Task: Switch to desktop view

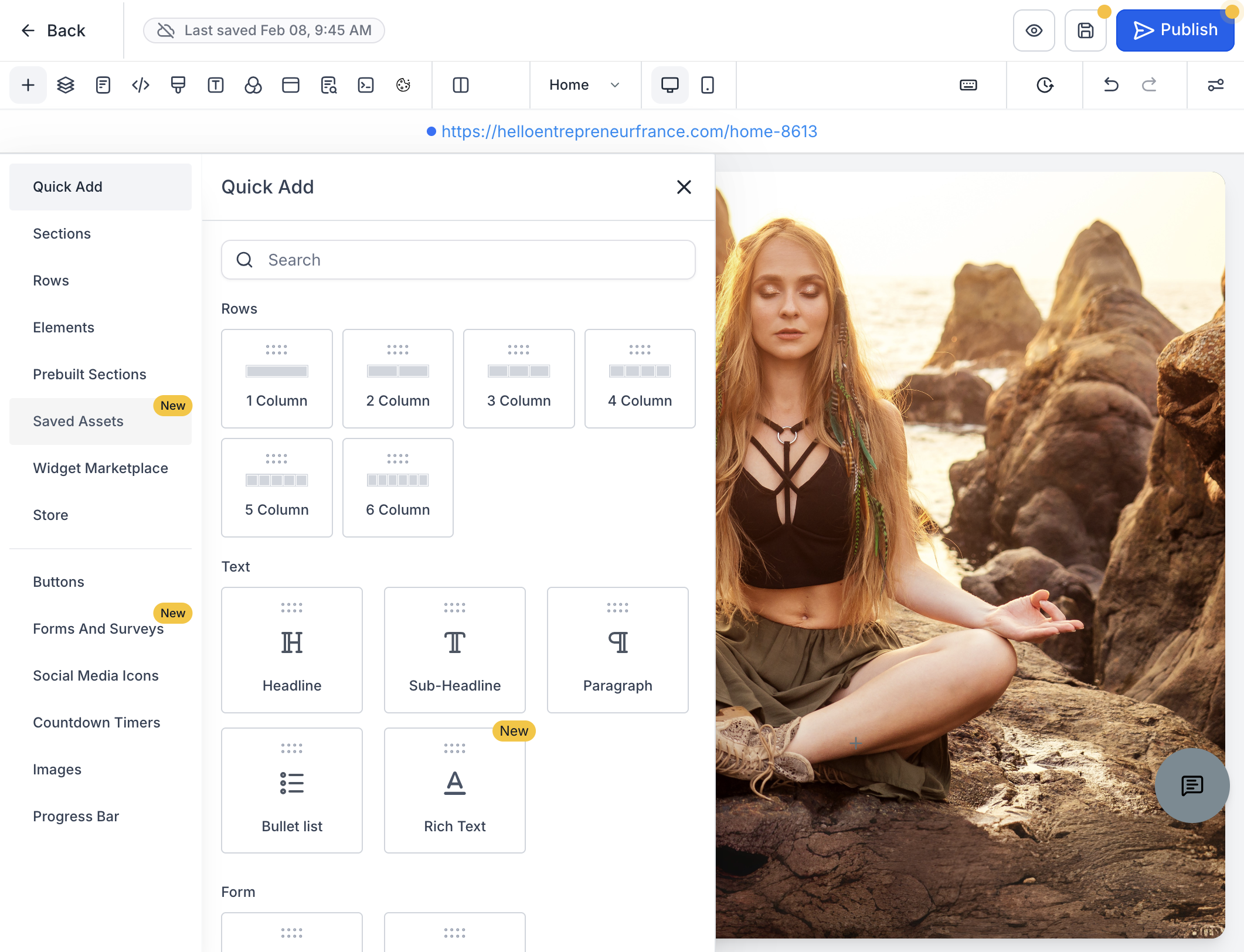Action: [x=670, y=85]
